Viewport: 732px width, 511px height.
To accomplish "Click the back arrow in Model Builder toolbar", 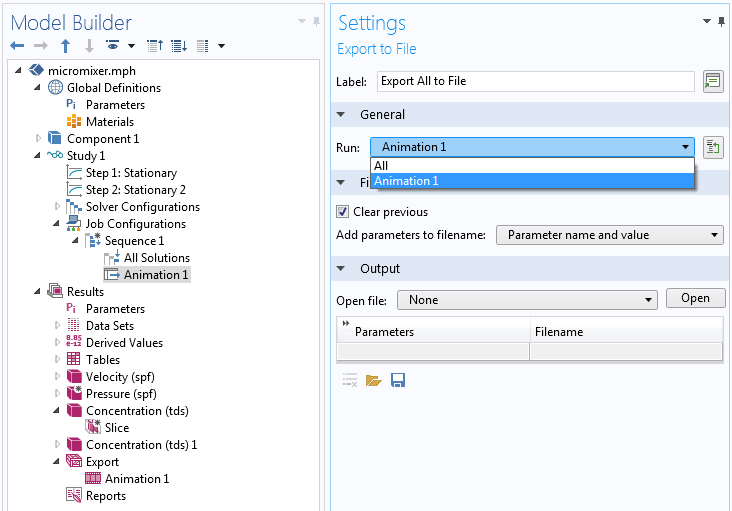I will point(17,46).
